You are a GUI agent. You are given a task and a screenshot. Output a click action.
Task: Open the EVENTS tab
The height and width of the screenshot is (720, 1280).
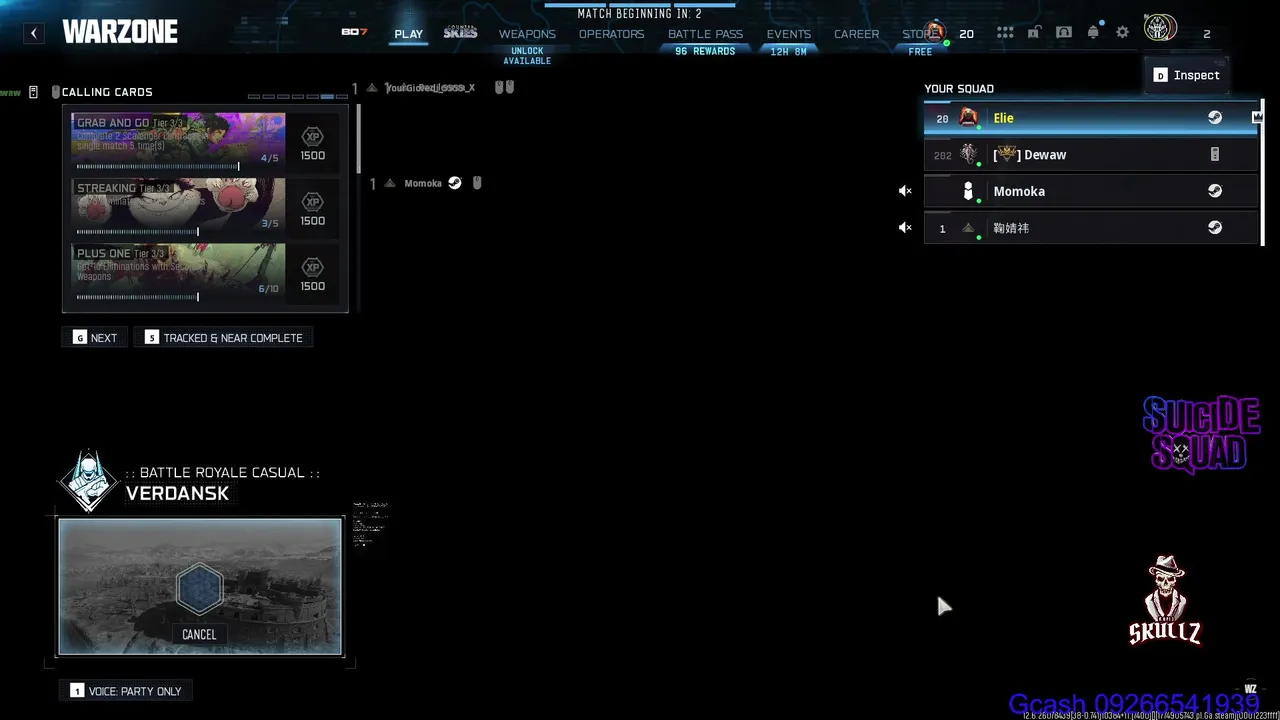(x=789, y=34)
